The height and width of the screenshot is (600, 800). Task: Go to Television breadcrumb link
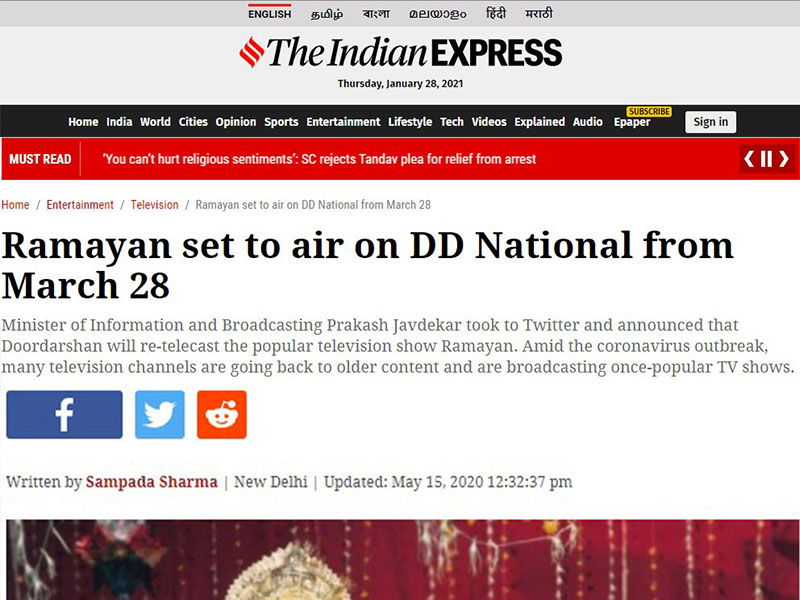tap(155, 205)
